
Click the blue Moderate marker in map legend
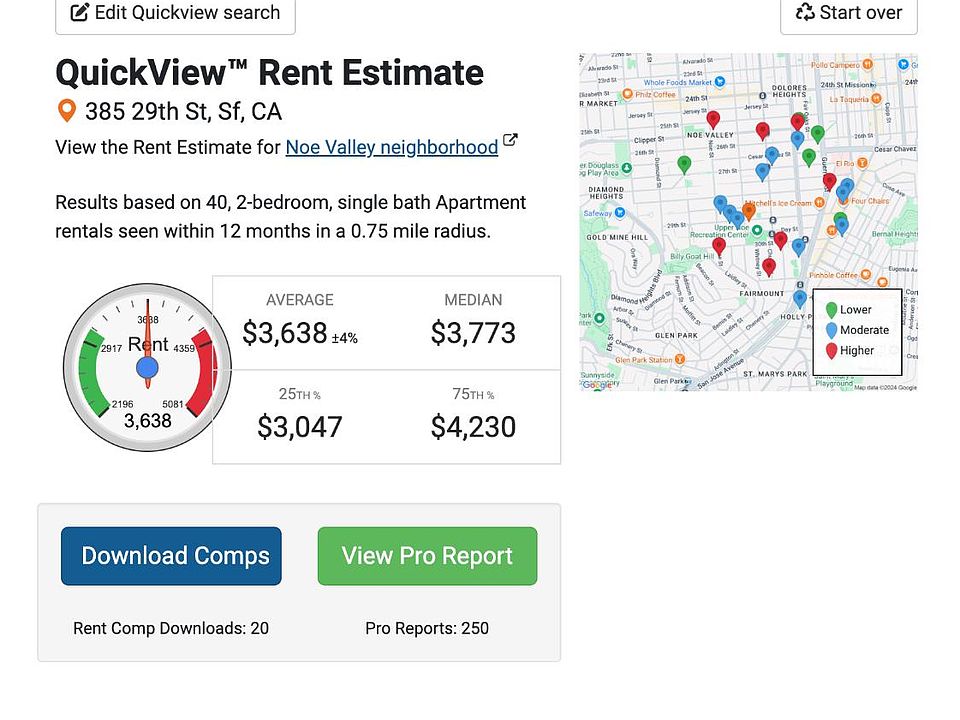(x=831, y=331)
